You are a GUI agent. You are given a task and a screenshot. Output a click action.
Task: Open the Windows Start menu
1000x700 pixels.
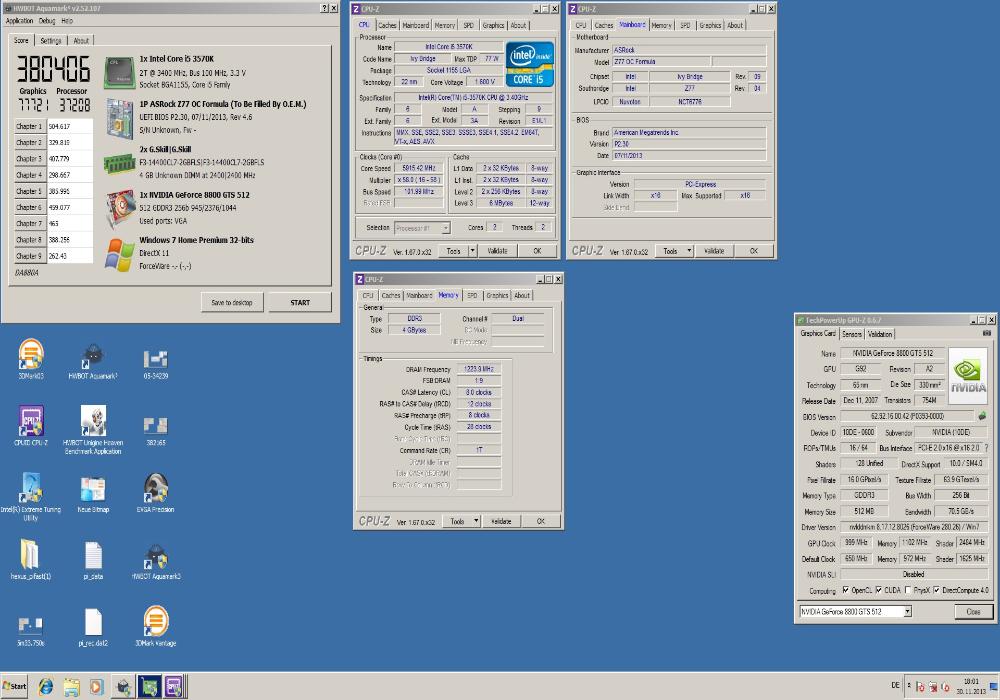pyautogui.click(x=15, y=687)
